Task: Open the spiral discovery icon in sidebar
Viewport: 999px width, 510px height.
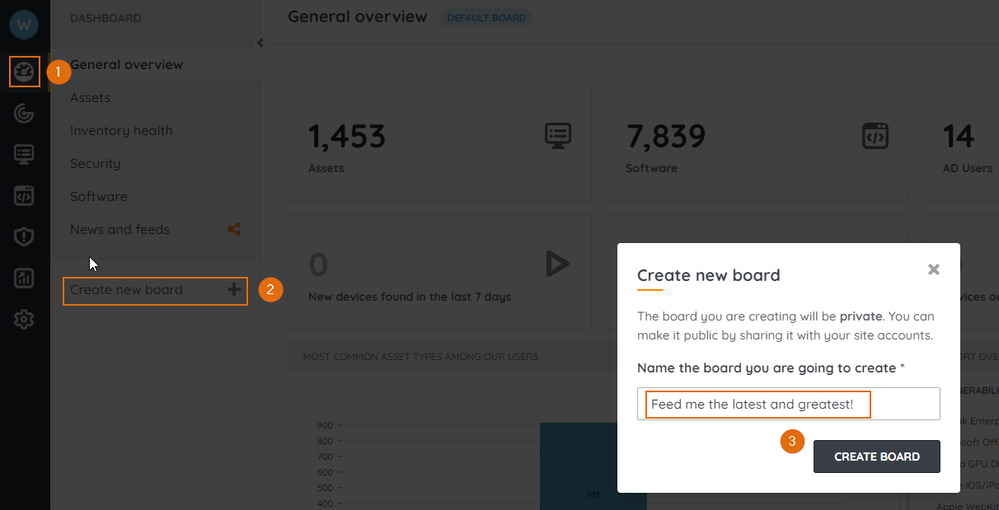Action: point(24,113)
